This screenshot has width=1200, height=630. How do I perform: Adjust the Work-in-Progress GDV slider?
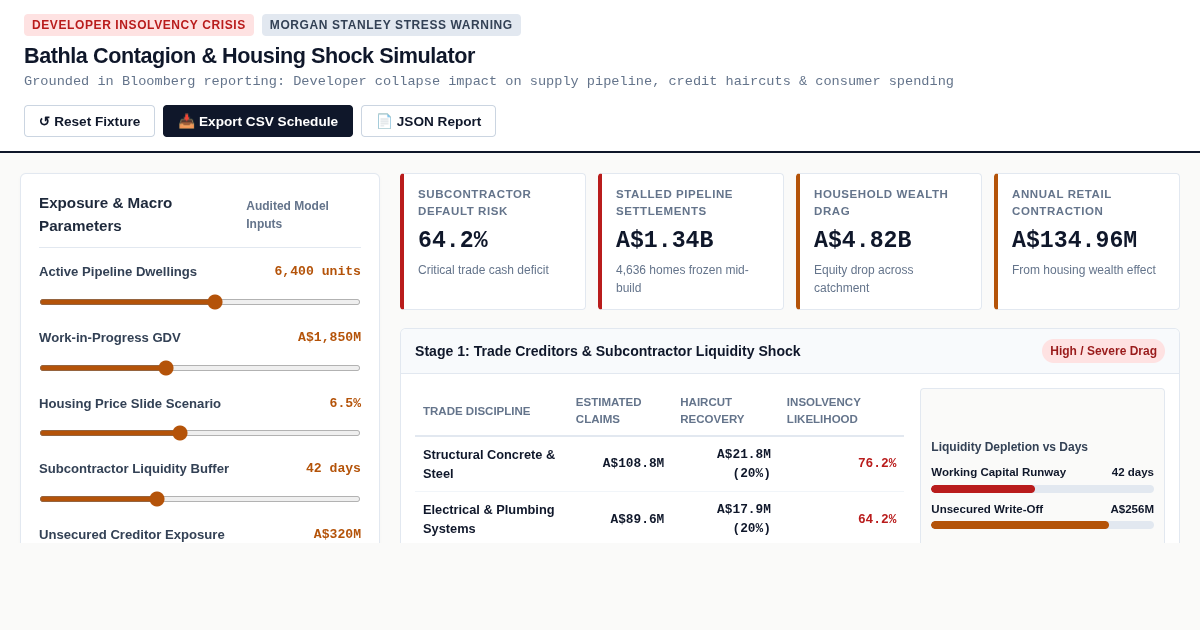click(x=200, y=368)
